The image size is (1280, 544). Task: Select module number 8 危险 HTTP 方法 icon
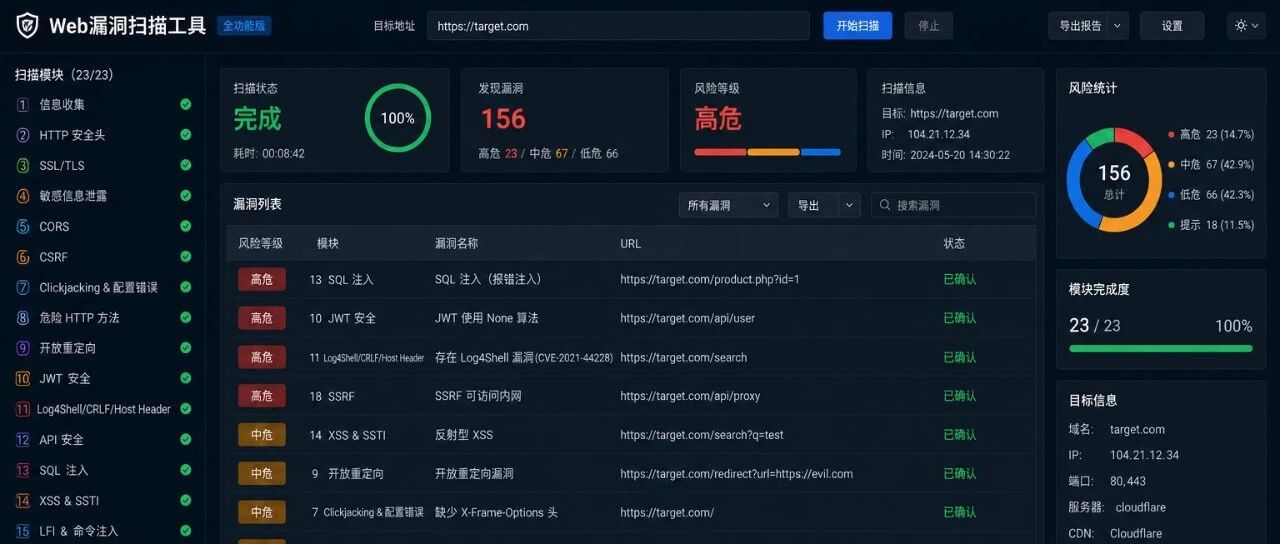pos(23,318)
